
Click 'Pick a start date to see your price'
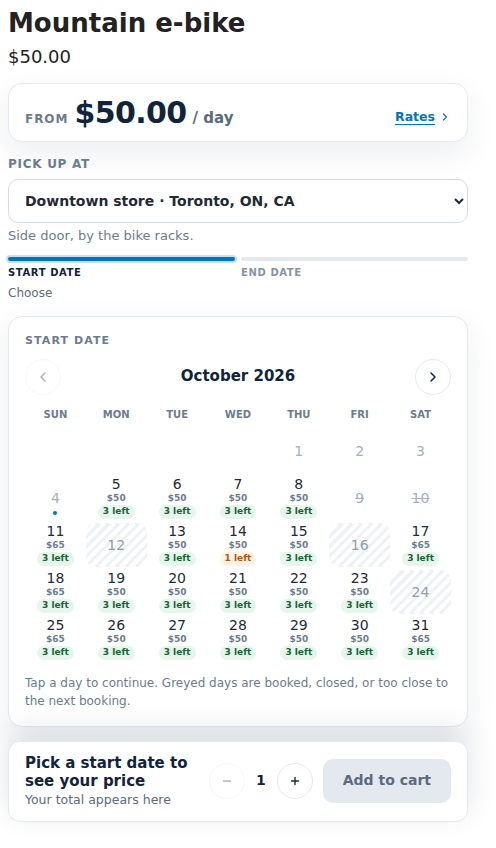click(107, 771)
